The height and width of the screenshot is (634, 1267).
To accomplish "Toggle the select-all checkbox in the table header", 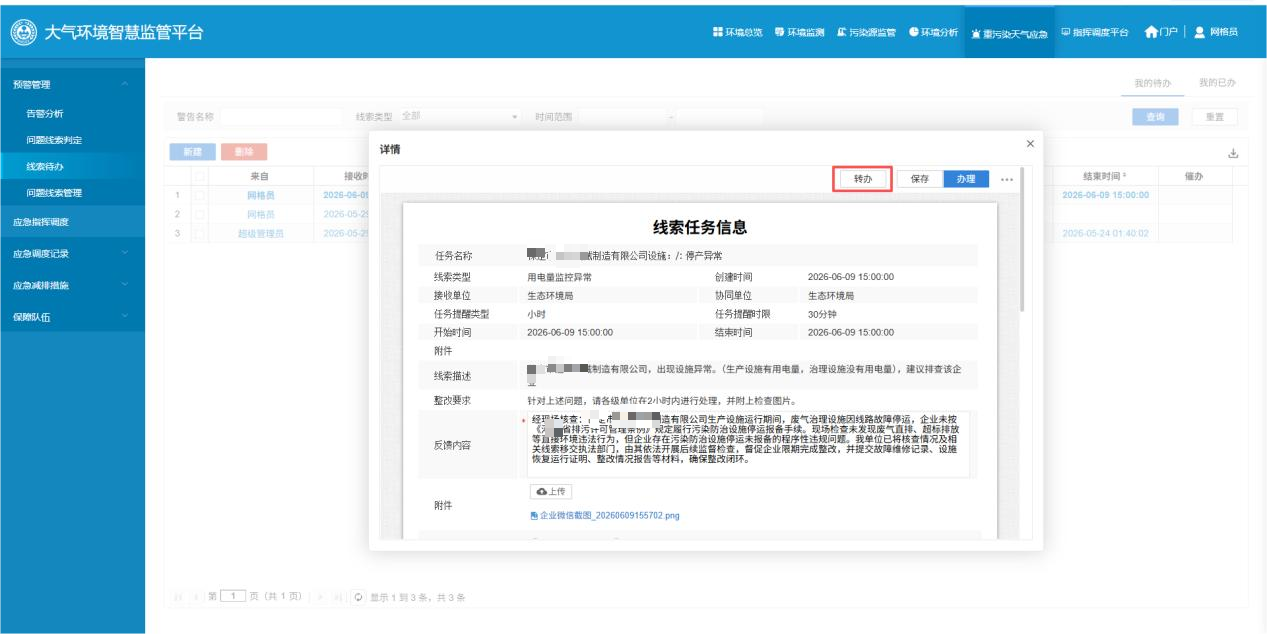I will 200,177.
